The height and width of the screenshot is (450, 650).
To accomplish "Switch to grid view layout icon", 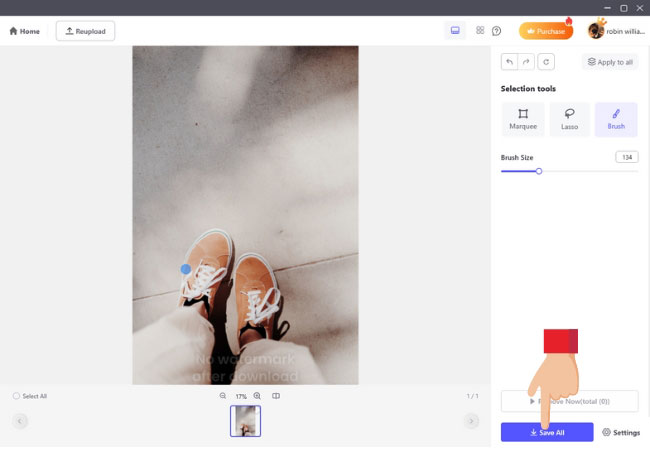I will [480, 31].
